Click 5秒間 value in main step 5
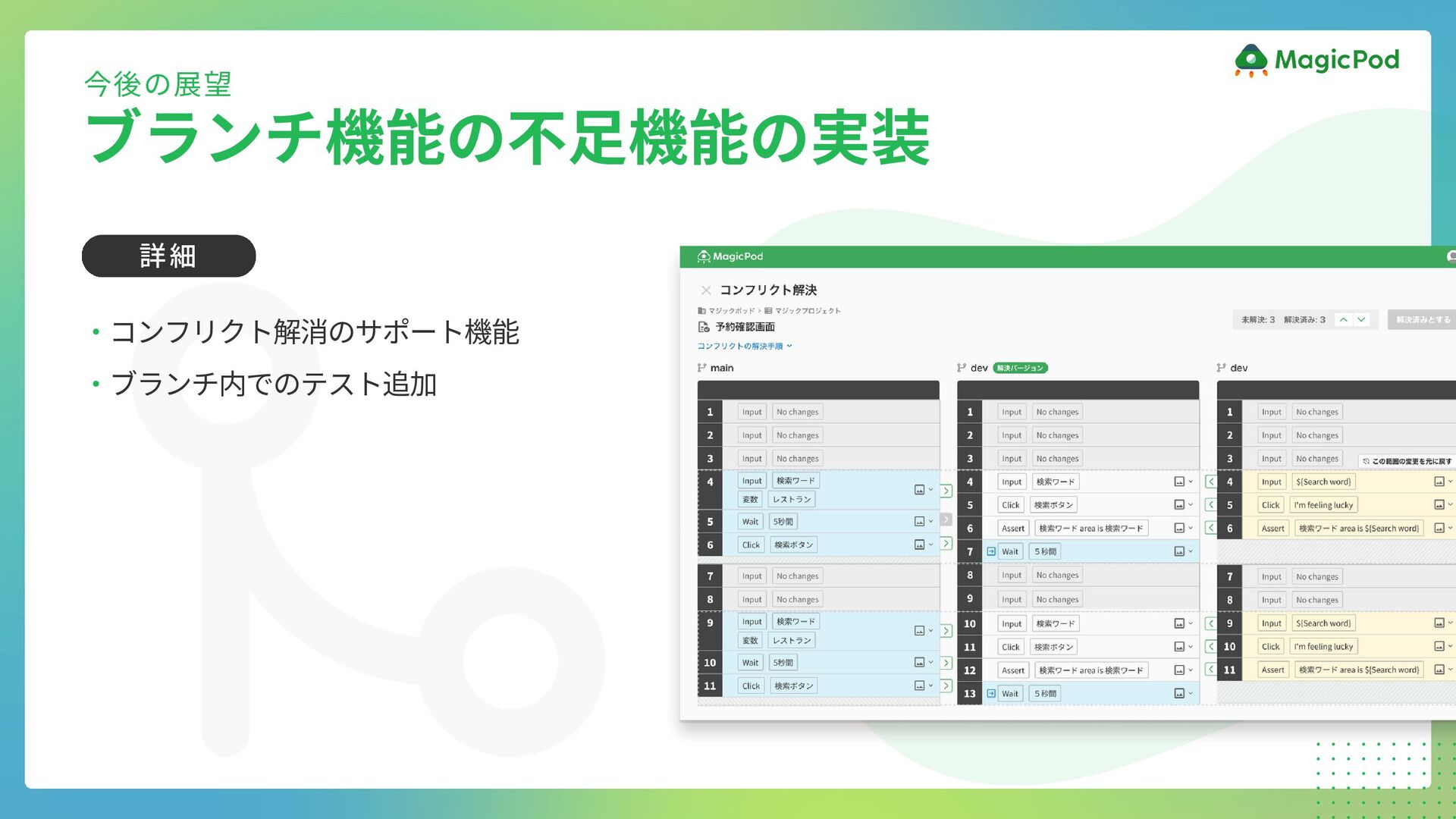 click(783, 522)
